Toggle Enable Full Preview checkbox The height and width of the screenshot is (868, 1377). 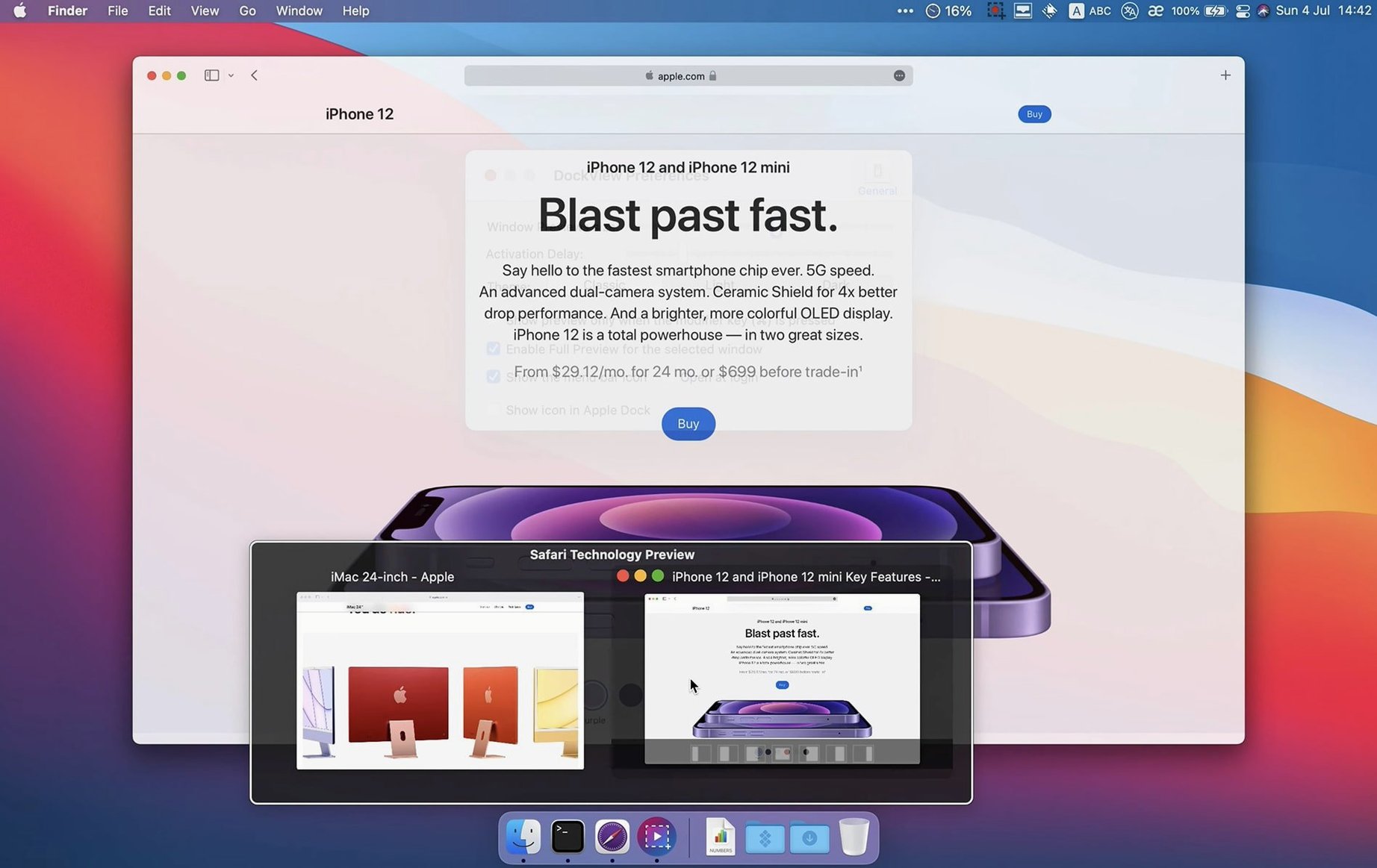pyautogui.click(x=493, y=349)
